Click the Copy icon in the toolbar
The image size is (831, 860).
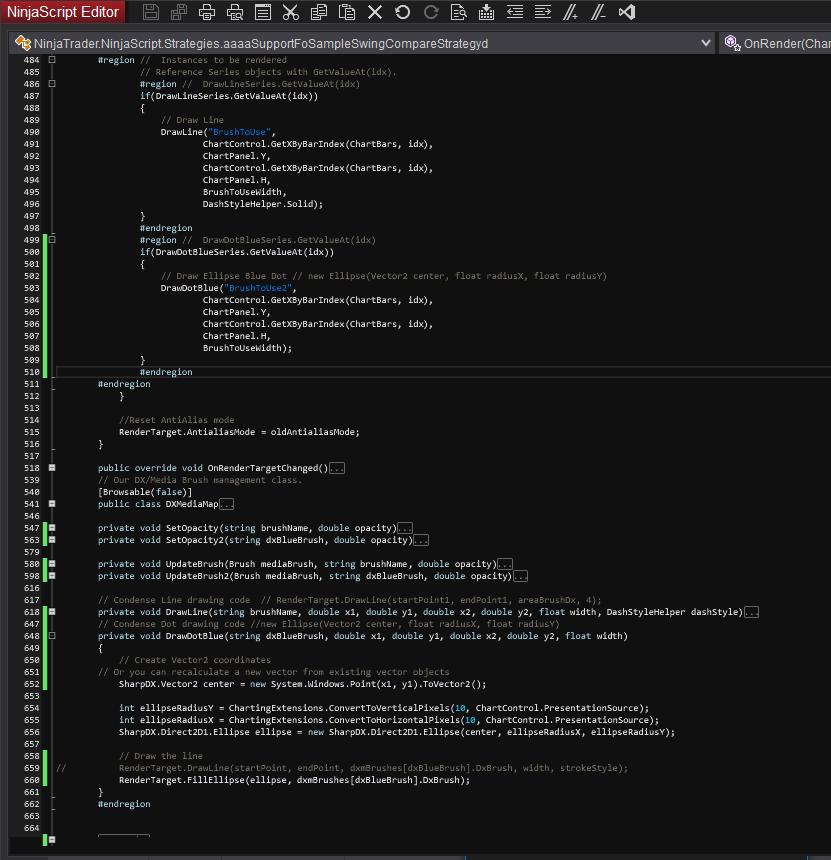[318, 13]
